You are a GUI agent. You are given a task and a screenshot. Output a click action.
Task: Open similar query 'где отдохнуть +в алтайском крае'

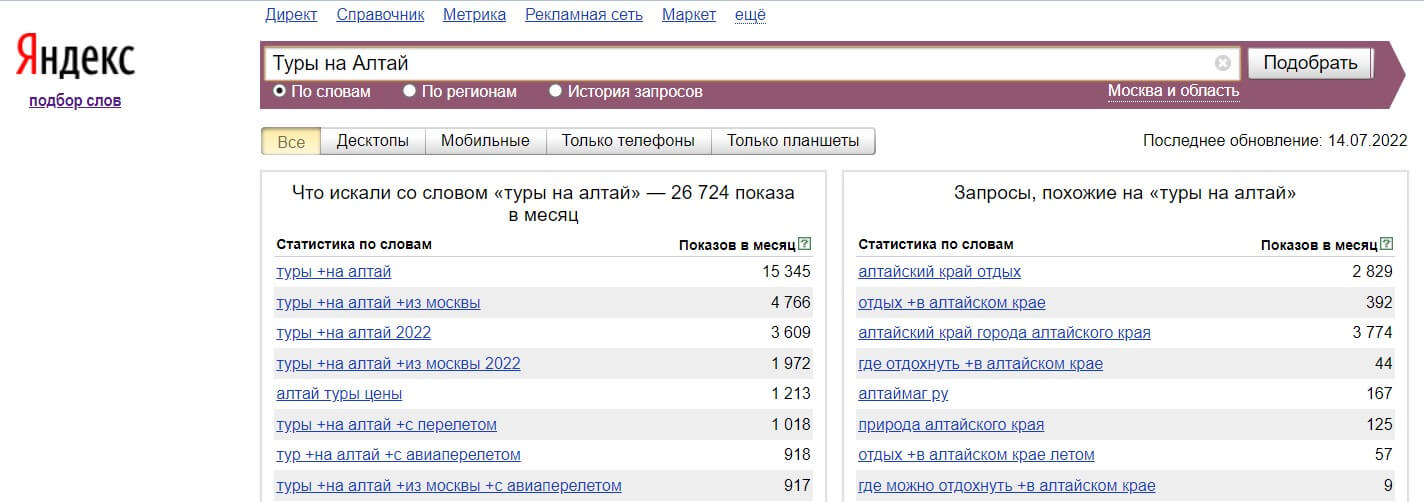click(x=980, y=363)
